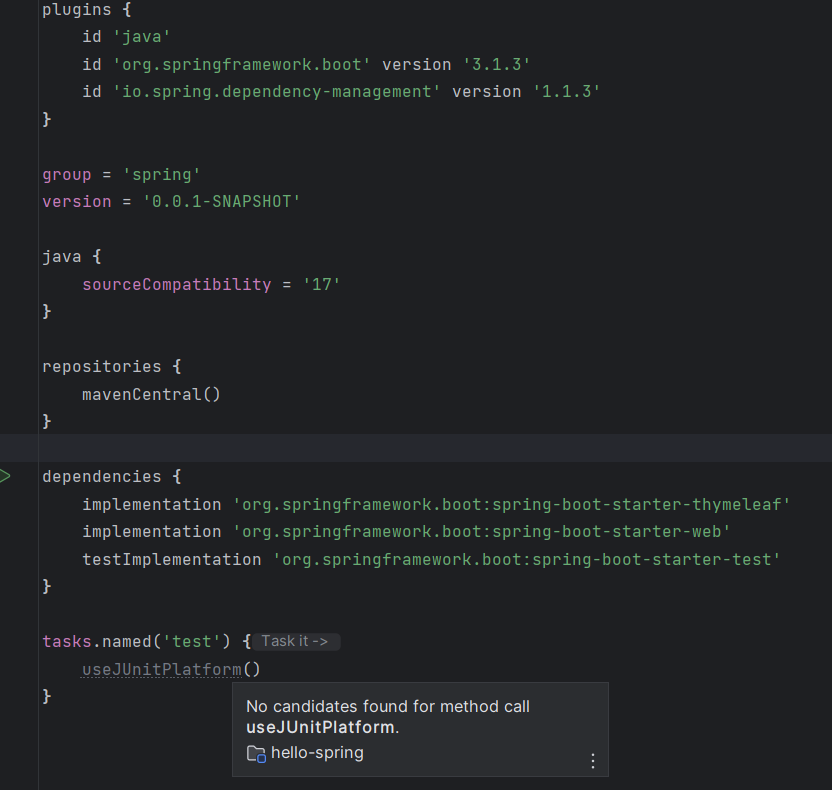This screenshot has height=790, width=832.
Task: Select the hello-spring label in the tooltip
Action: pos(317,753)
